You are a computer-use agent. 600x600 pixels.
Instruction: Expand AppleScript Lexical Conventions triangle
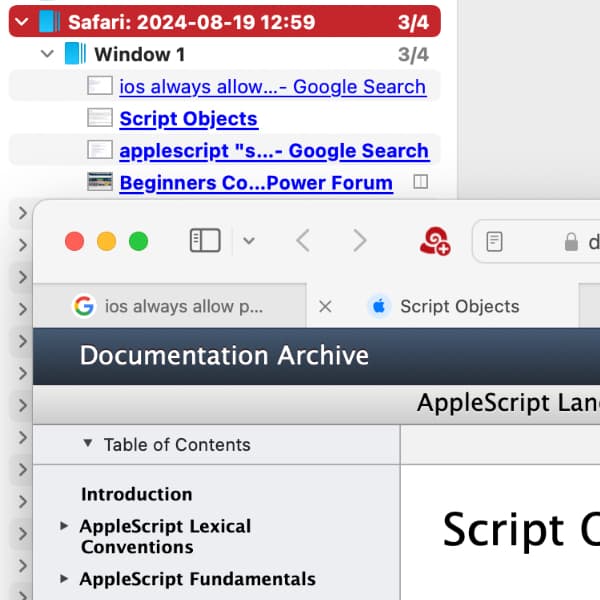(64, 526)
